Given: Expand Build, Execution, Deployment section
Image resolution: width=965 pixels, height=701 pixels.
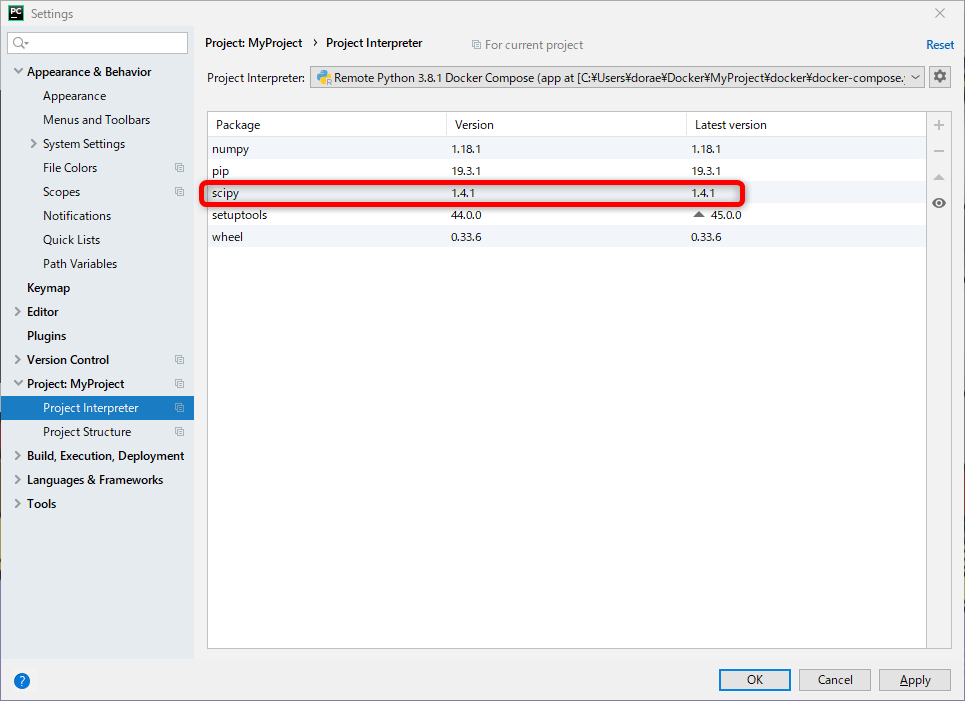Looking at the screenshot, I should click(18, 455).
